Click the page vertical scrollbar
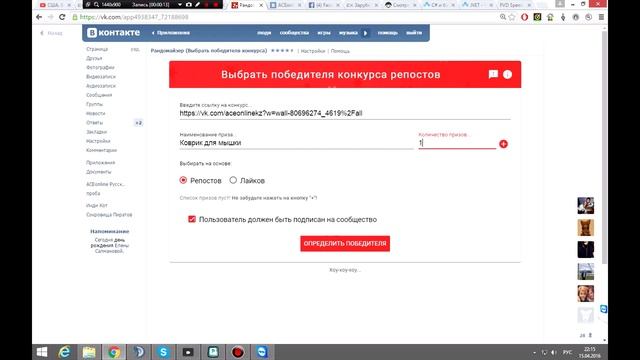 pos(604,147)
